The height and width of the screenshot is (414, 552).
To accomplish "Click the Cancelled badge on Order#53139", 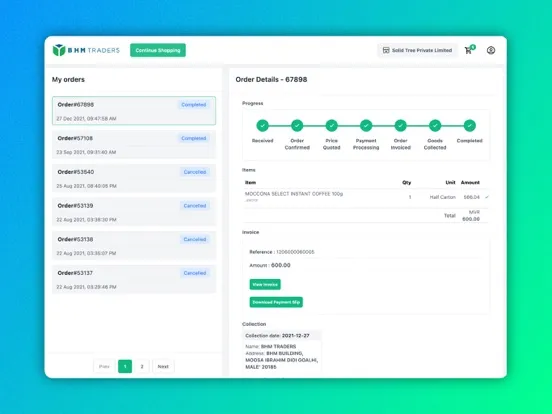I will click(195, 206).
